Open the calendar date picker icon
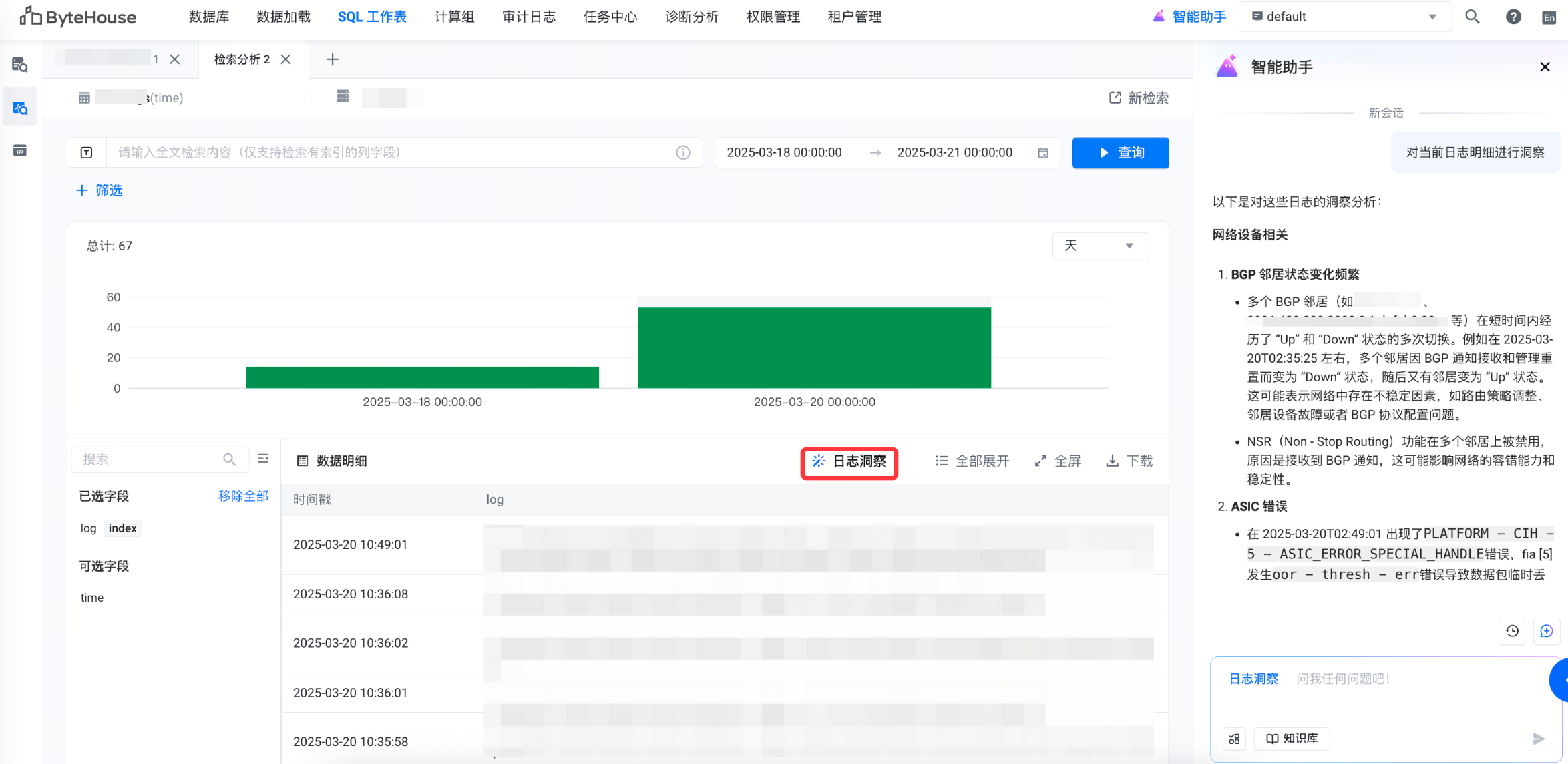Screen dimensions: 1568x764 pos(1043,153)
